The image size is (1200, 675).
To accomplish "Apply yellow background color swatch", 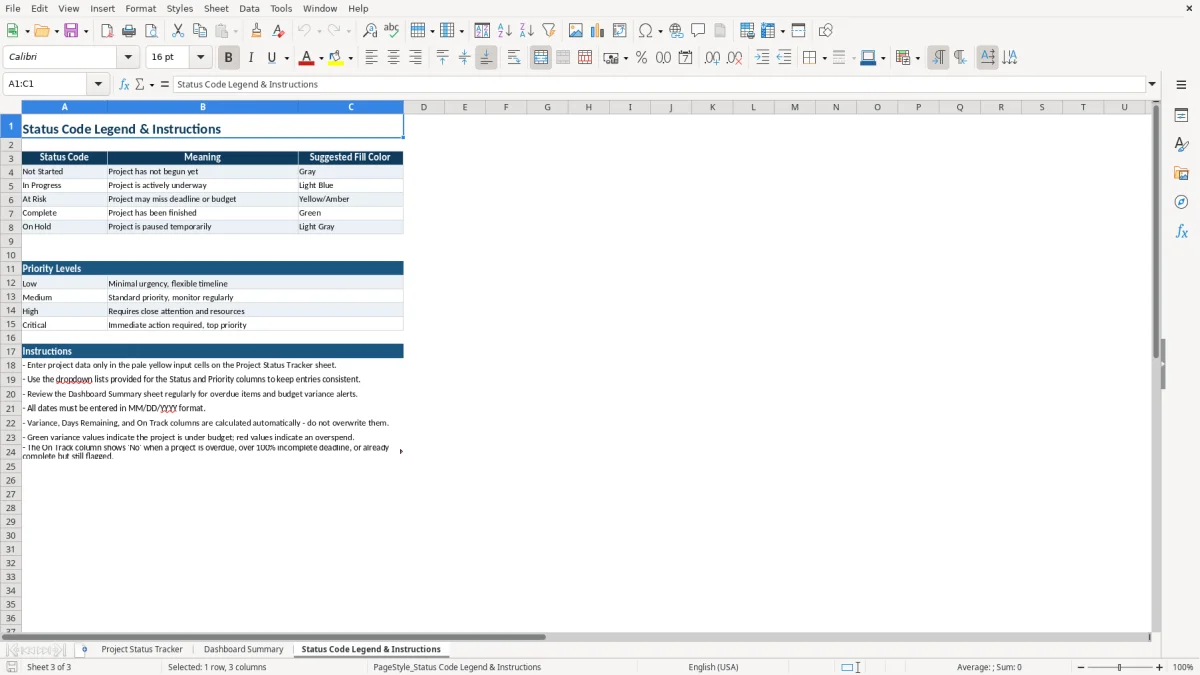I will coord(336,58).
